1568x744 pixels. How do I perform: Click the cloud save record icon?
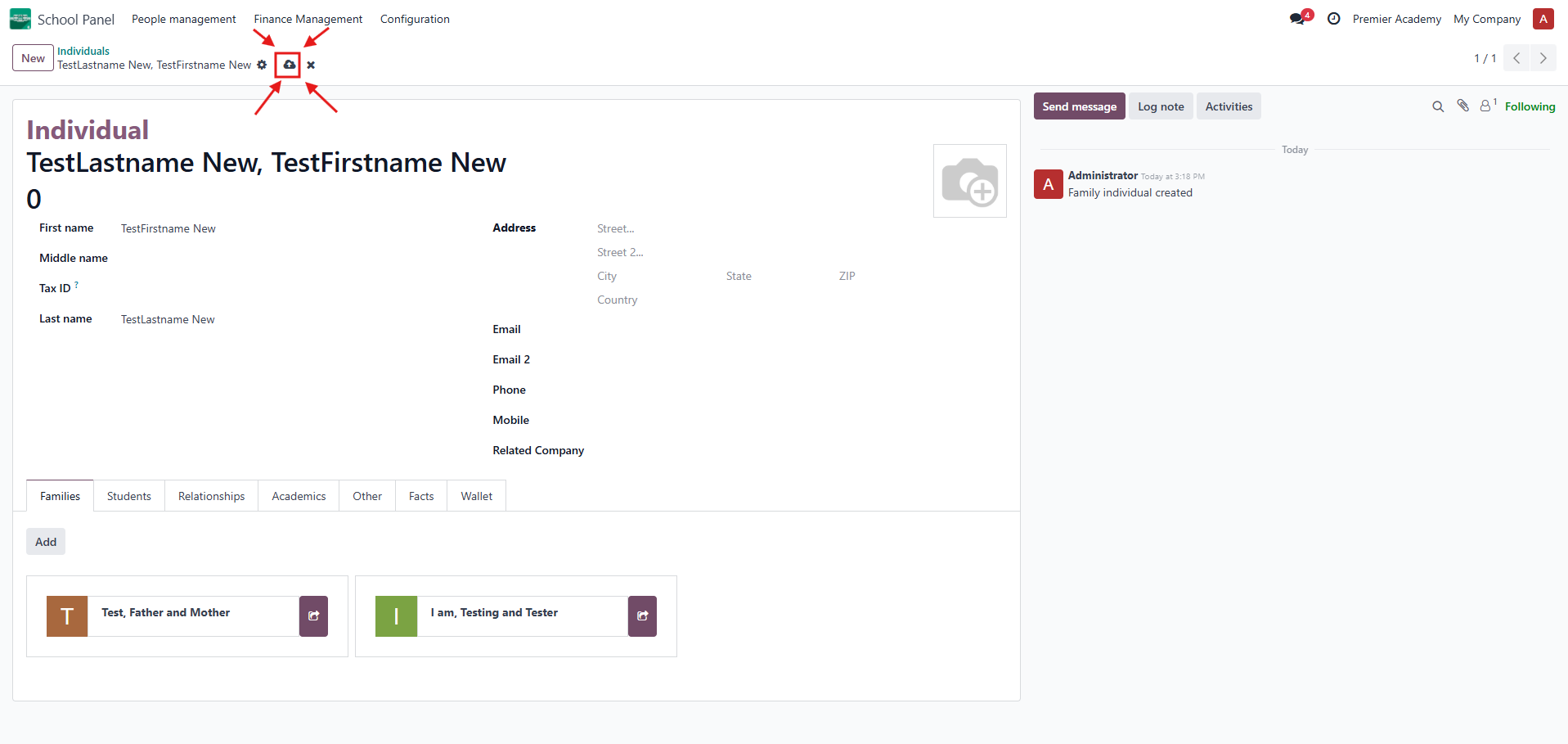click(289, 65)
